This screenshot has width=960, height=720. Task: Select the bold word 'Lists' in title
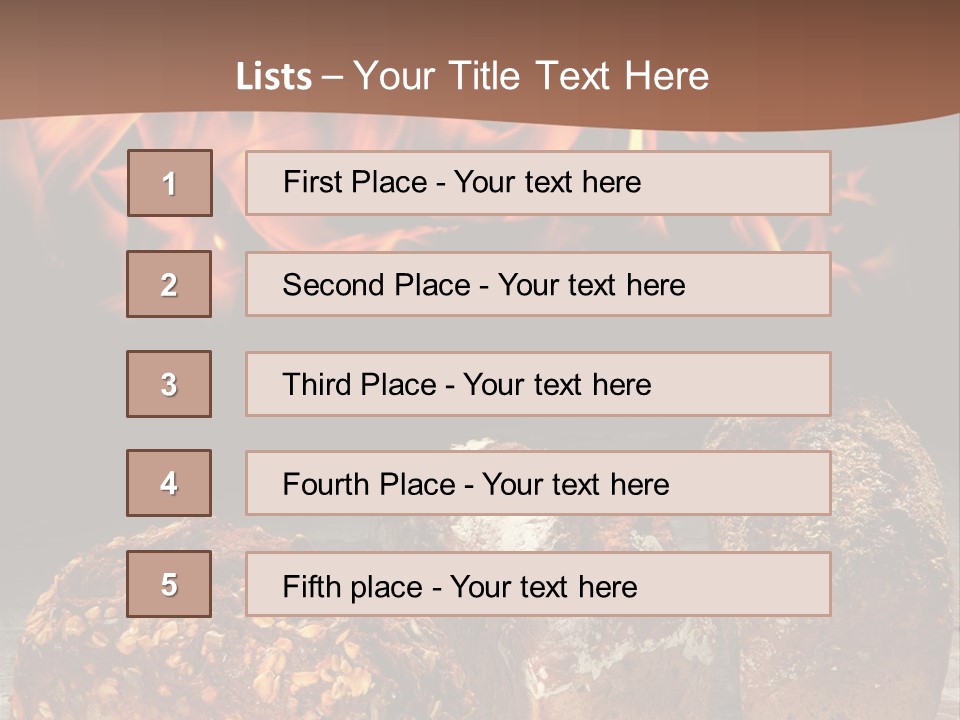pyautogui.click(x=273, y=77)
